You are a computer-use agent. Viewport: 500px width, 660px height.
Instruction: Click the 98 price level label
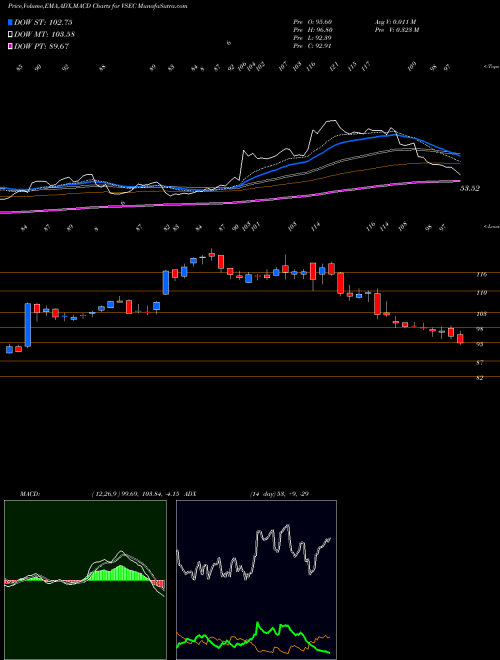[x=480, y=329]
